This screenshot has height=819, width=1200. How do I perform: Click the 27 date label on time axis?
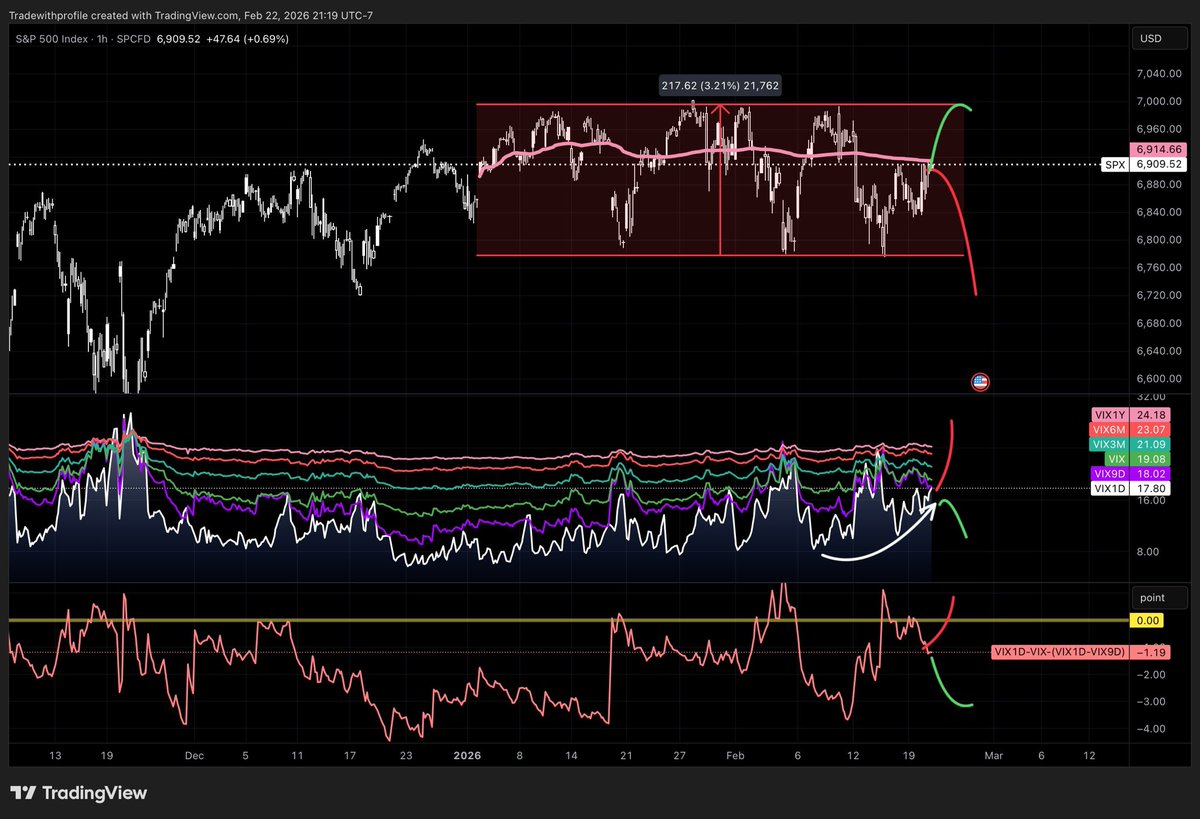pyautogui.click(x=680, y=755)
